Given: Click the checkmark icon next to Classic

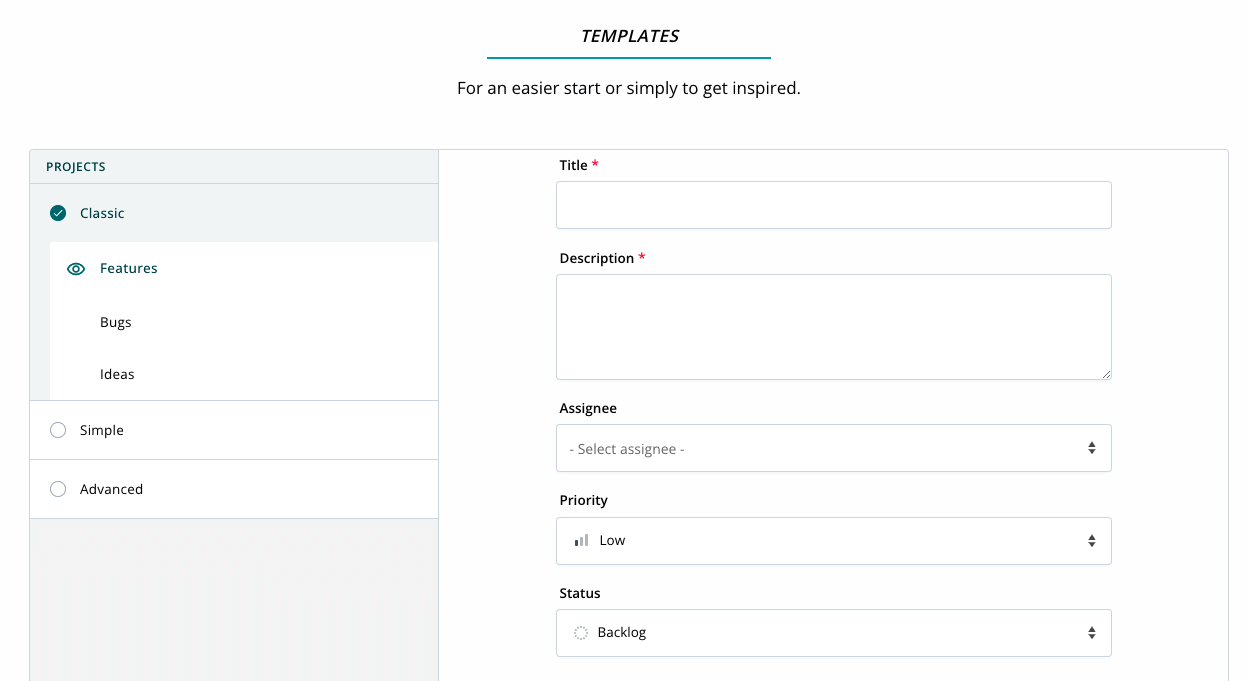Looking at the screenshot, I should (x=58, y=213).
